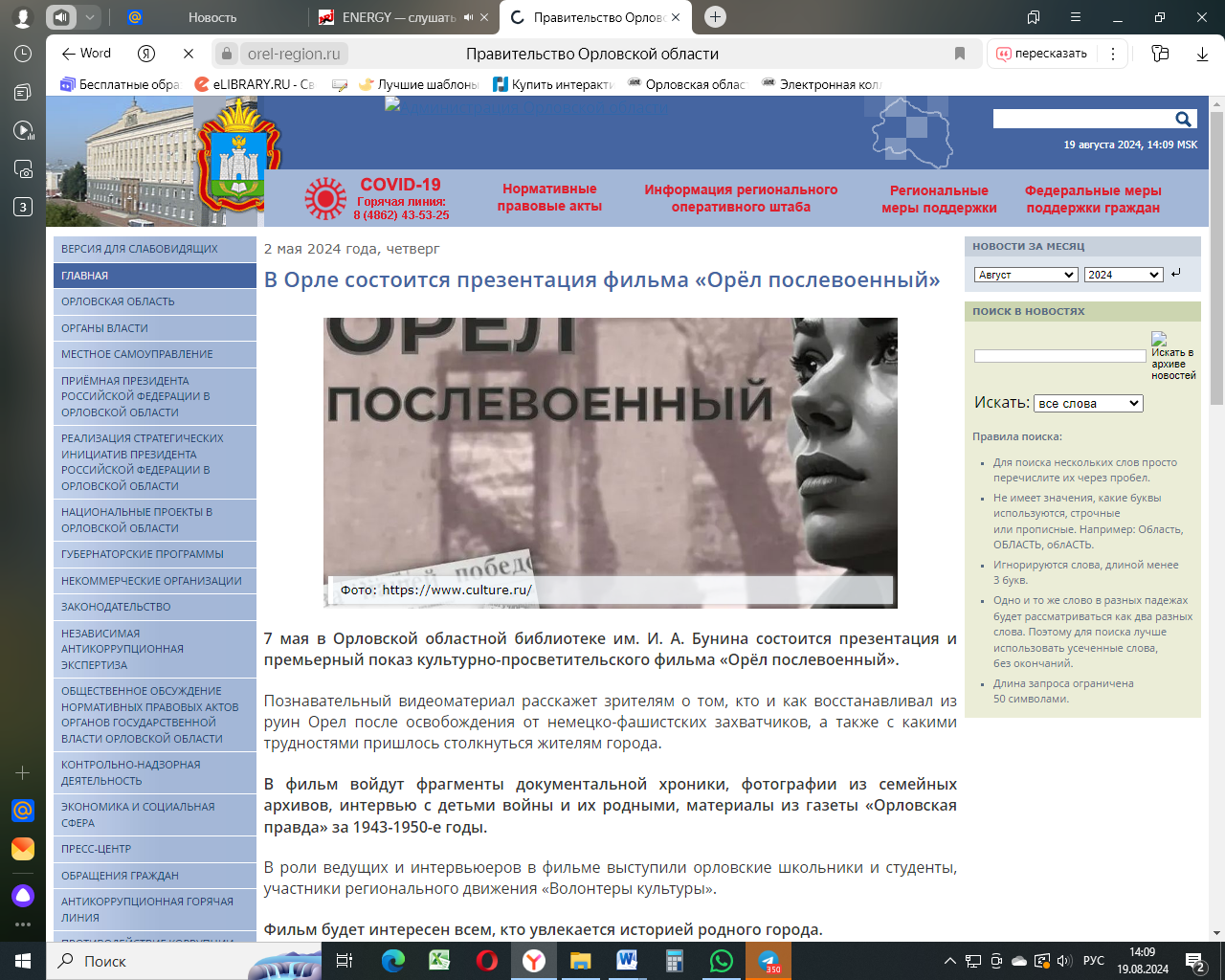Toggle the sound button in title bar
The image size is (1225, 980).
tap(61, 17)
